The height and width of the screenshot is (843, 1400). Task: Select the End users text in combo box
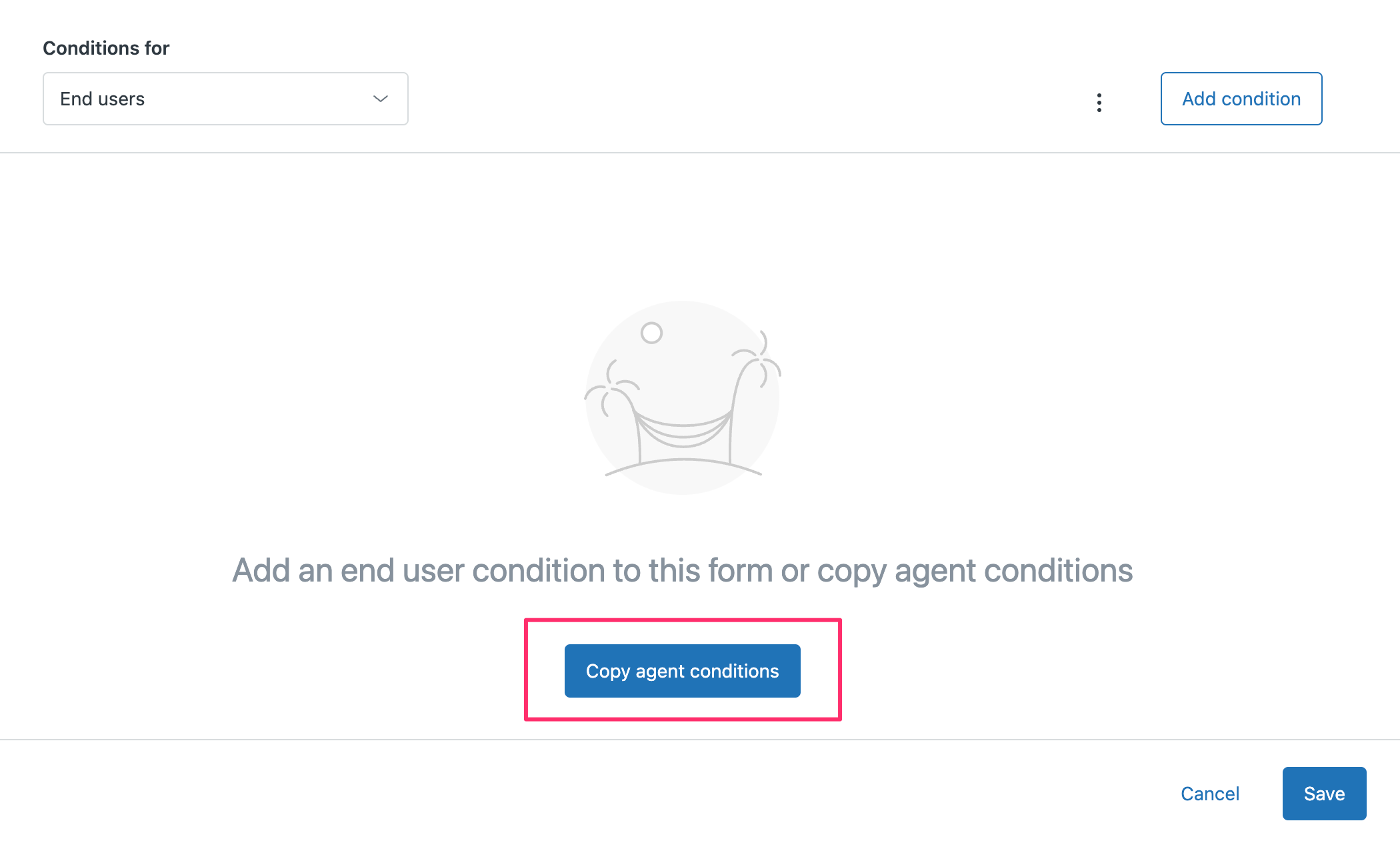[102, 99]
